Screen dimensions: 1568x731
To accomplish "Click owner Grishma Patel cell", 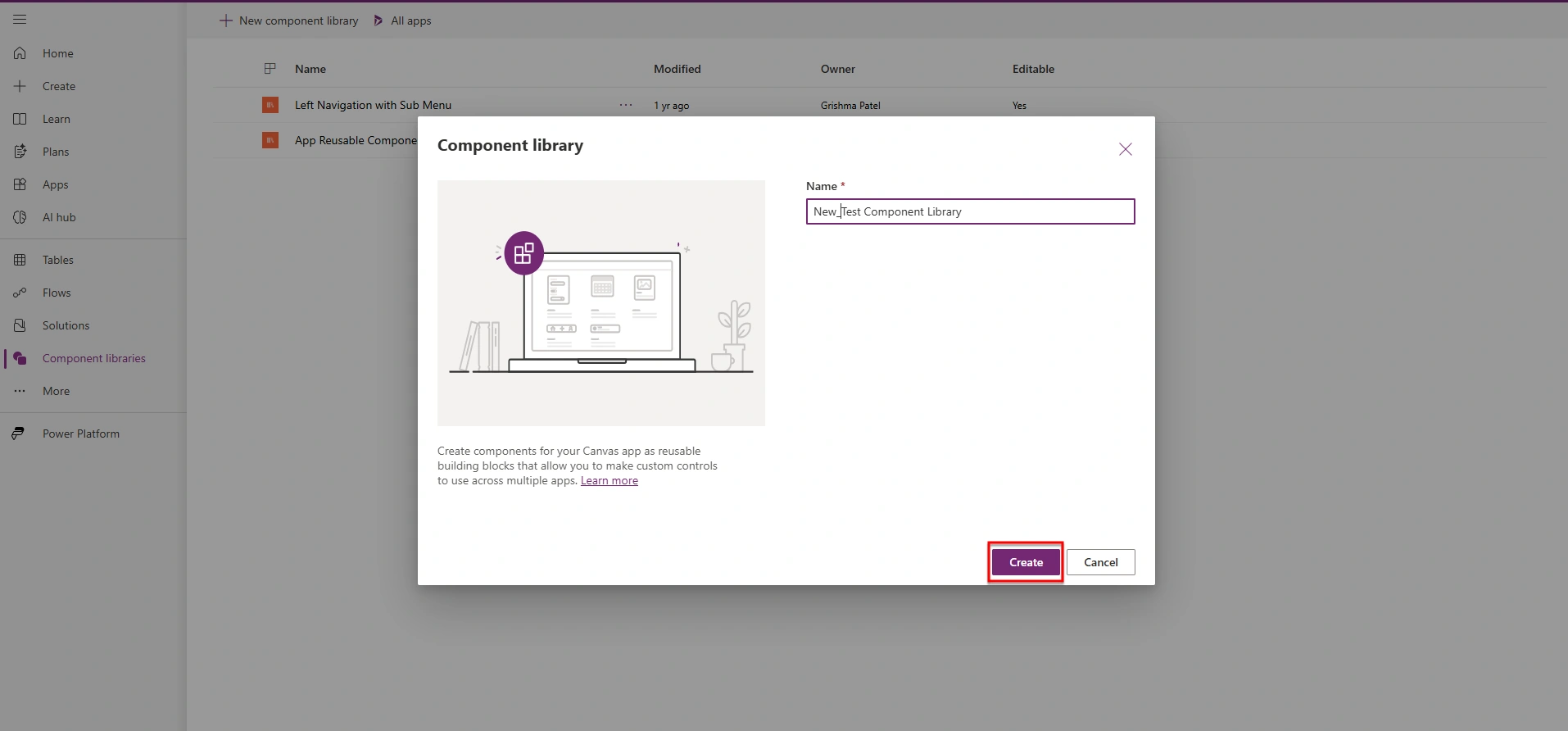I will point(850,106).
